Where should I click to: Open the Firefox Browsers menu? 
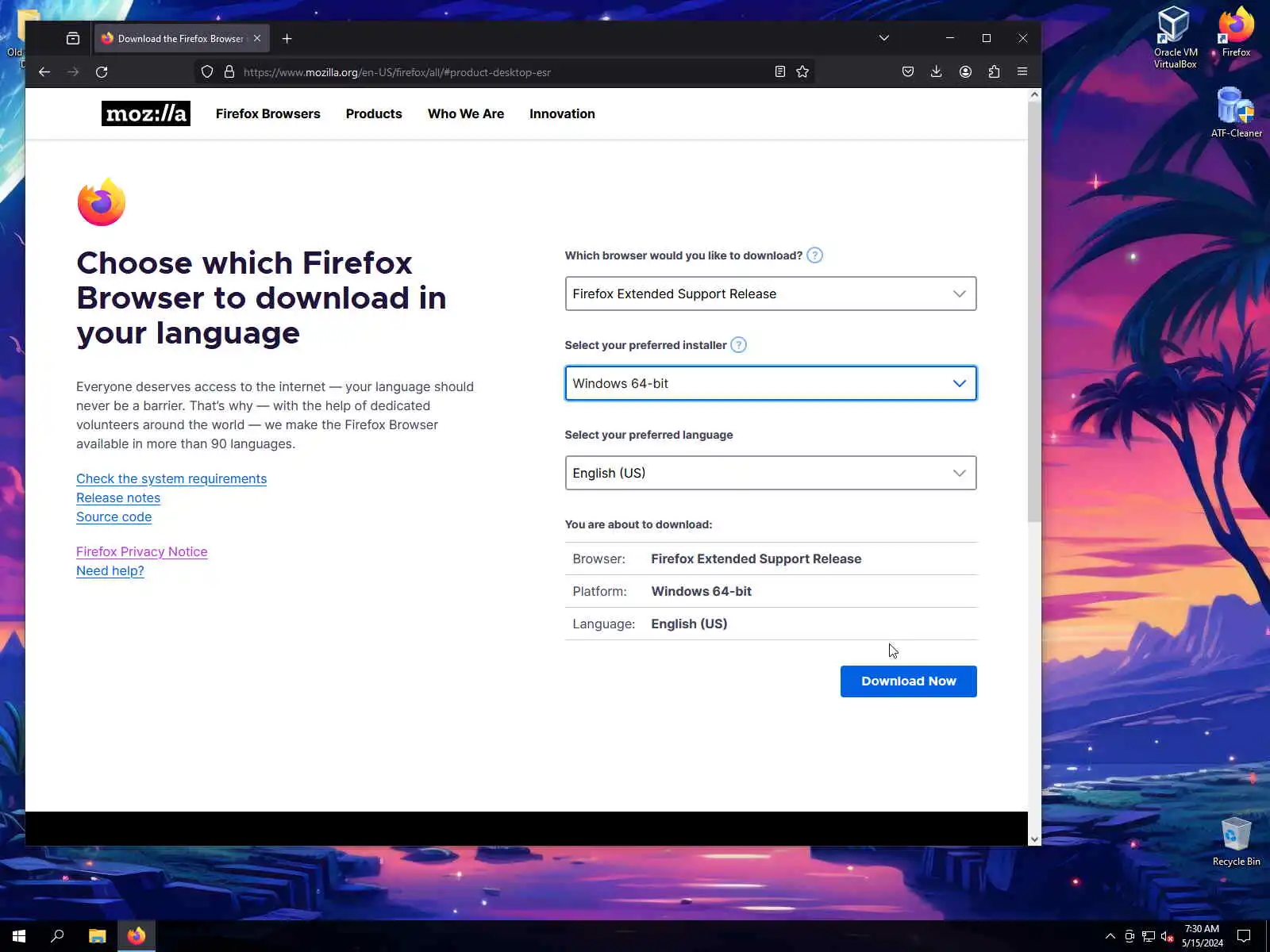coord(268,113)
